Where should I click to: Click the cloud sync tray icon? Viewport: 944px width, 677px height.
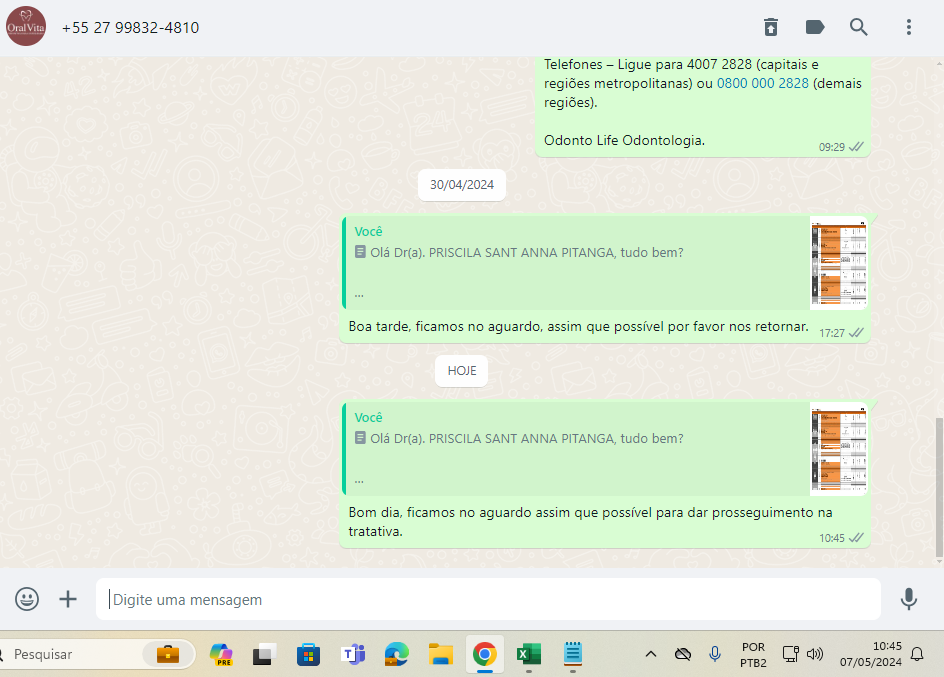[683, 654]
